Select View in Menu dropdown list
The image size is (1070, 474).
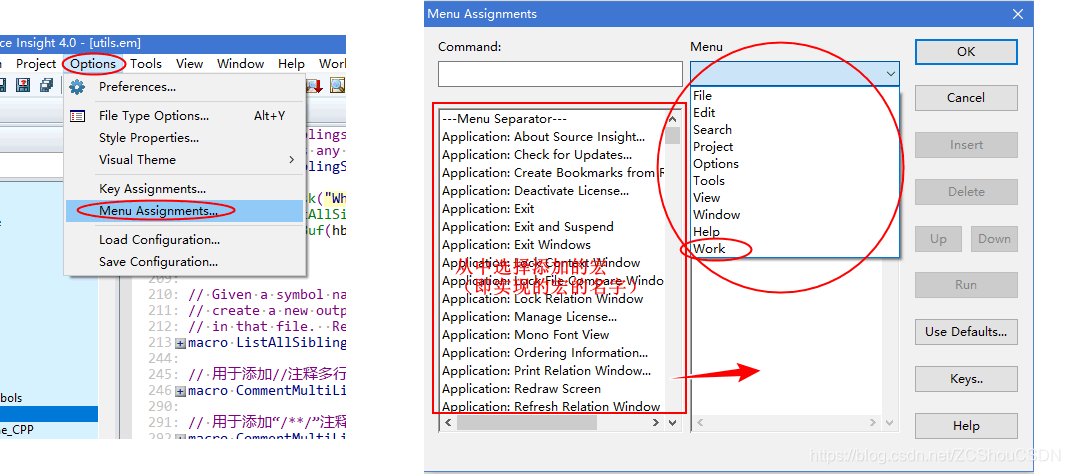pos(795,198)
